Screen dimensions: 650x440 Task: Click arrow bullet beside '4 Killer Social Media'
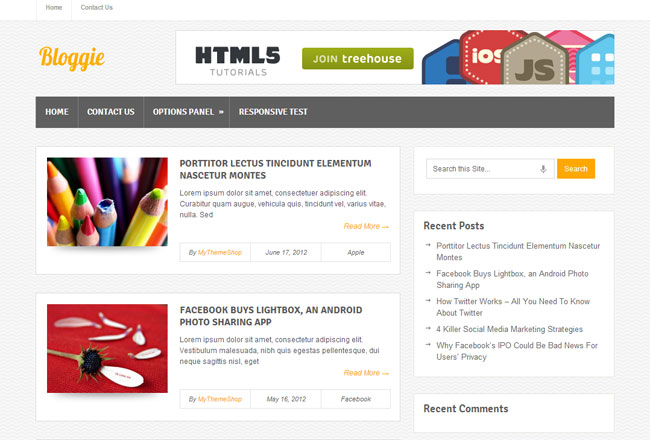coord(428,328)
